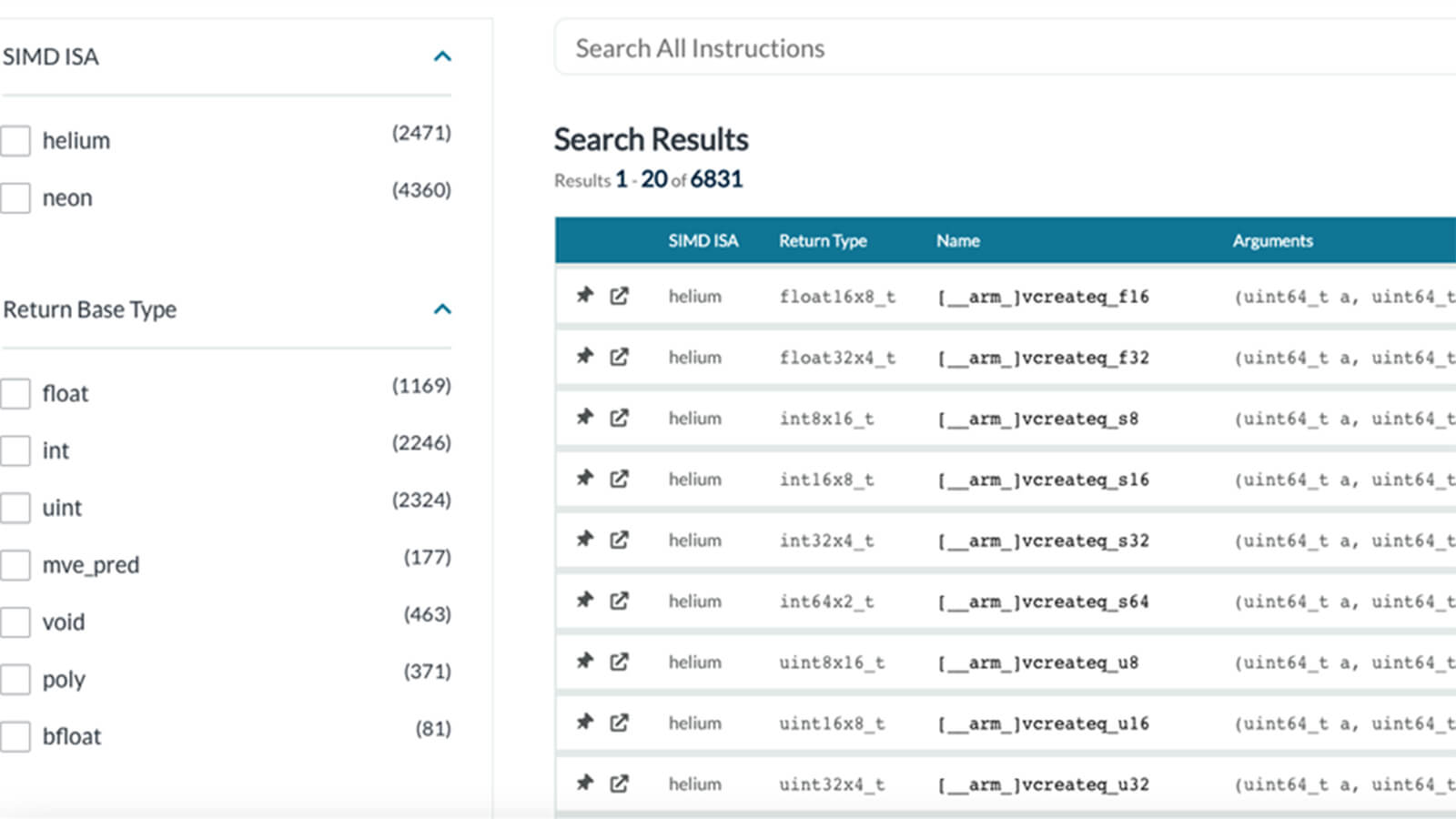Enable the helium SIMD ISA filter
1456x819 pixels.
pyautogui.click(x=15, y=141)
